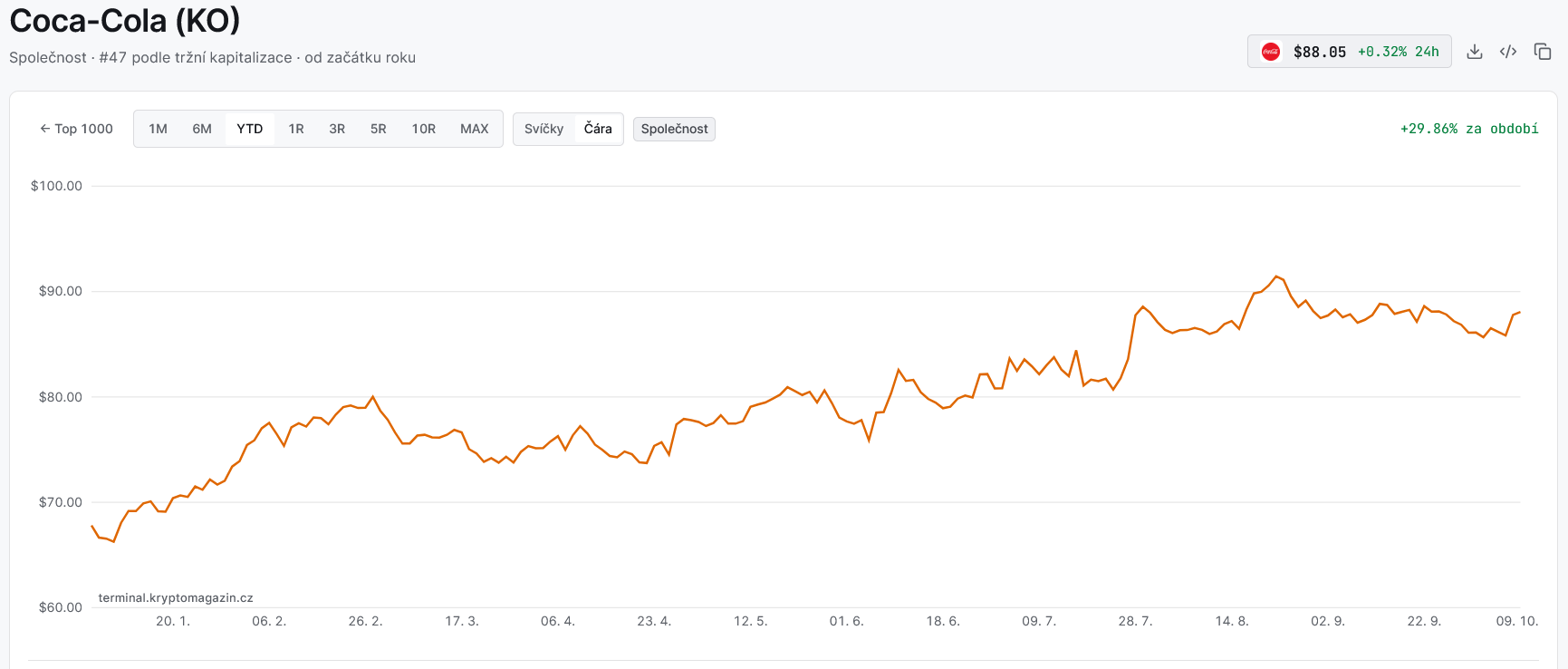Screen dimensions: 1568x669
Task: Click the Coca-Cola logo icon in price badge
Action: pyautogui.click(x=1271, y=52)
